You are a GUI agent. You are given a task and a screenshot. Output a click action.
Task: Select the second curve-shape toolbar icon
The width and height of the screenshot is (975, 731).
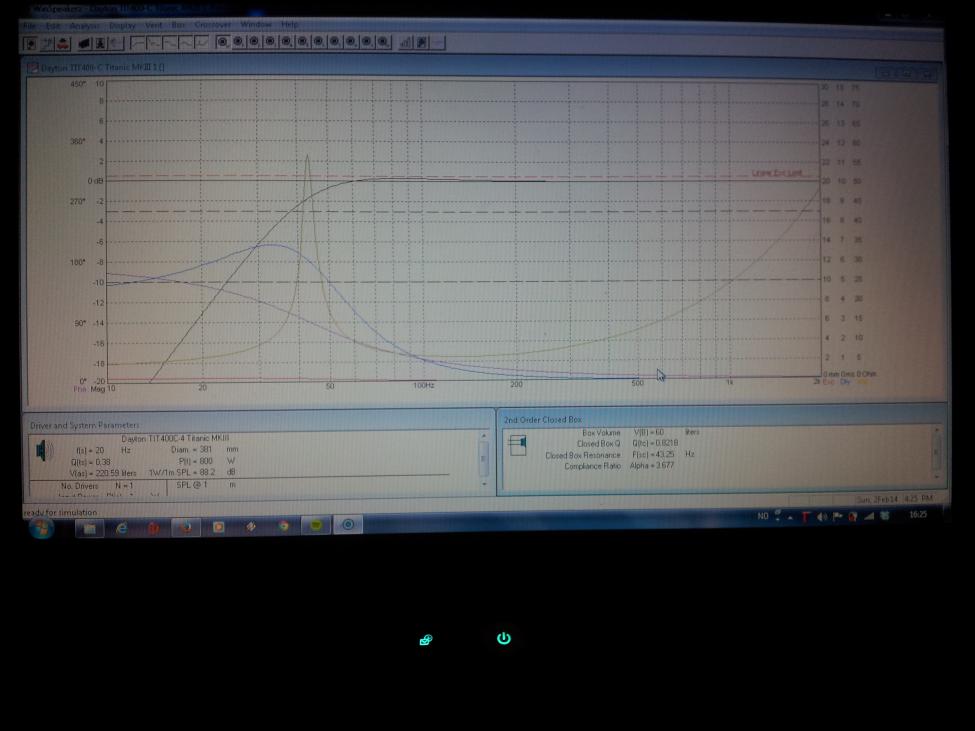[x=154, y=42]
